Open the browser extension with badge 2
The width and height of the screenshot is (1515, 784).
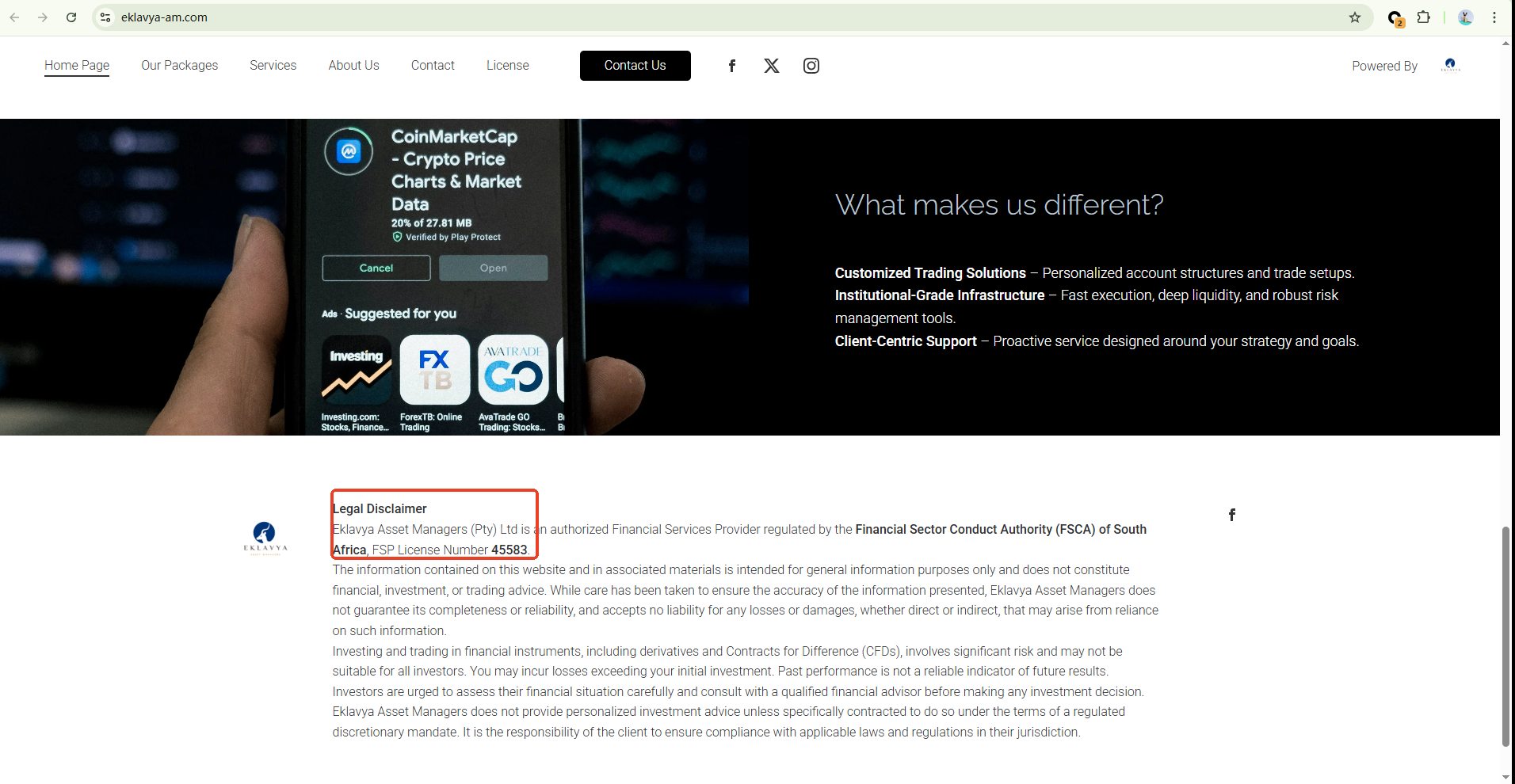[1395, 18]
